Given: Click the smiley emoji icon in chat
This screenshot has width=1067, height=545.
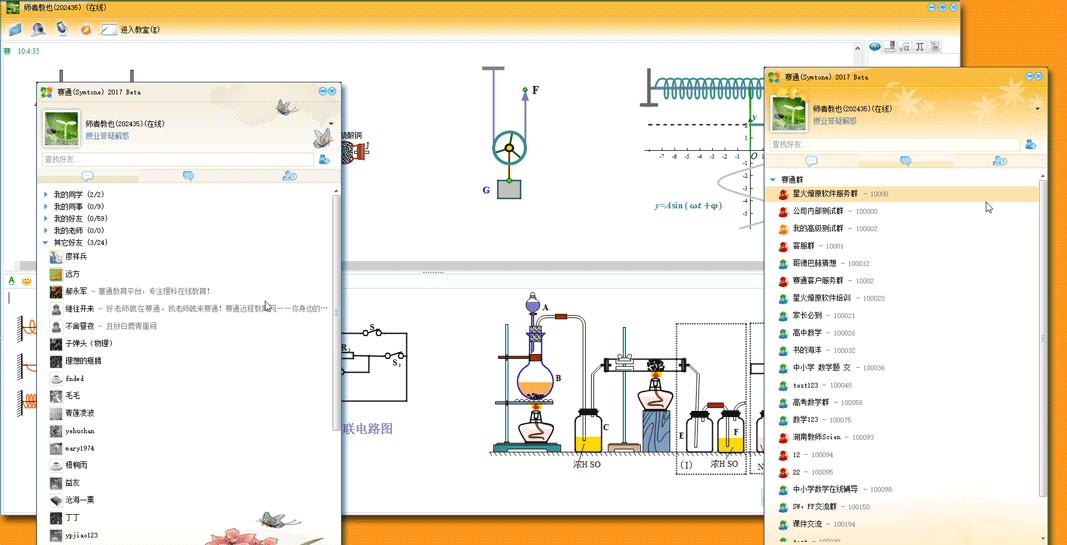Looking at the screenshot, I should [27, 281].
